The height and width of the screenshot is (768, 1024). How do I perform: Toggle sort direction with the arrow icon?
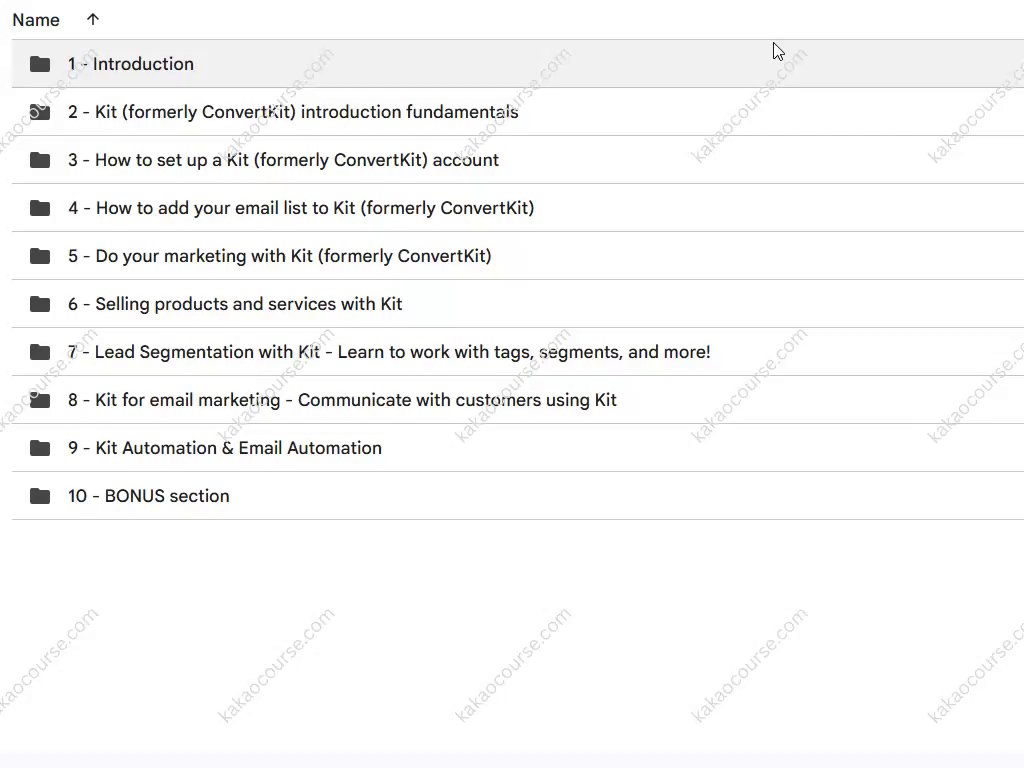(x=93, y=20)
